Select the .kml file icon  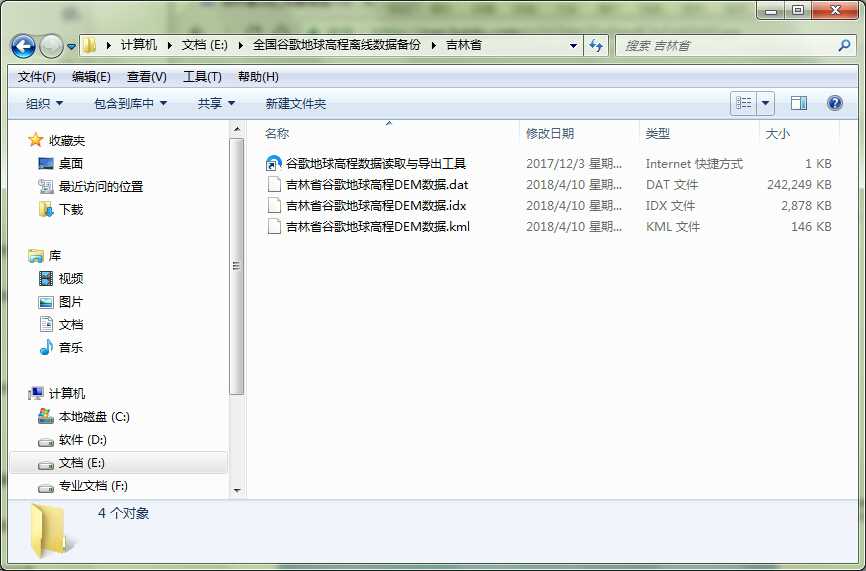[274, 226]
